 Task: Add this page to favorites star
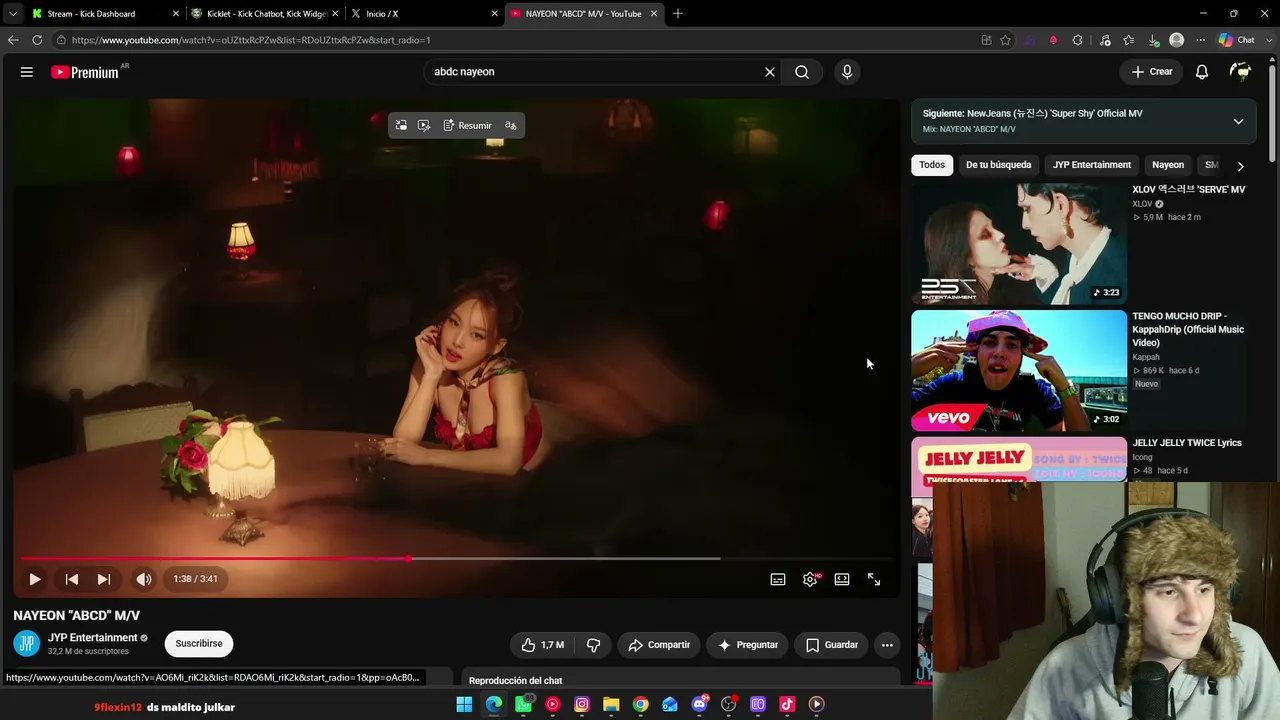(x=1005, y=40)
